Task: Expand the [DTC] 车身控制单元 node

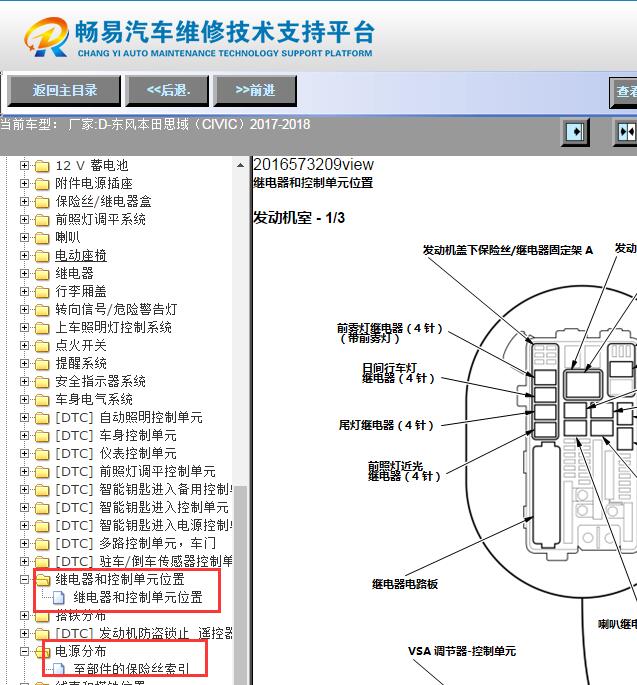Action: [x=24, y=436]
